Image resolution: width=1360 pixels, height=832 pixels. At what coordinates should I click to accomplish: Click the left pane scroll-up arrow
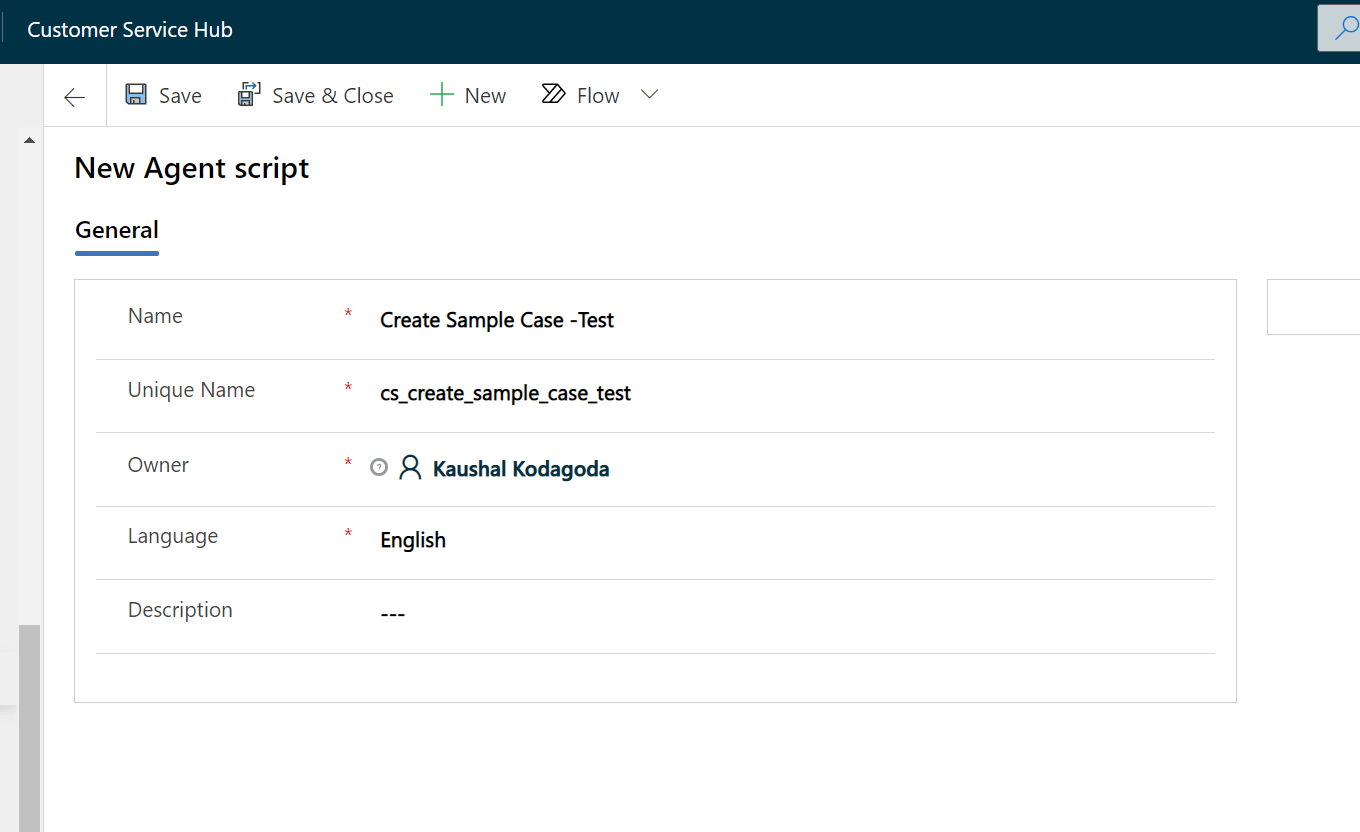coord(29,140)
